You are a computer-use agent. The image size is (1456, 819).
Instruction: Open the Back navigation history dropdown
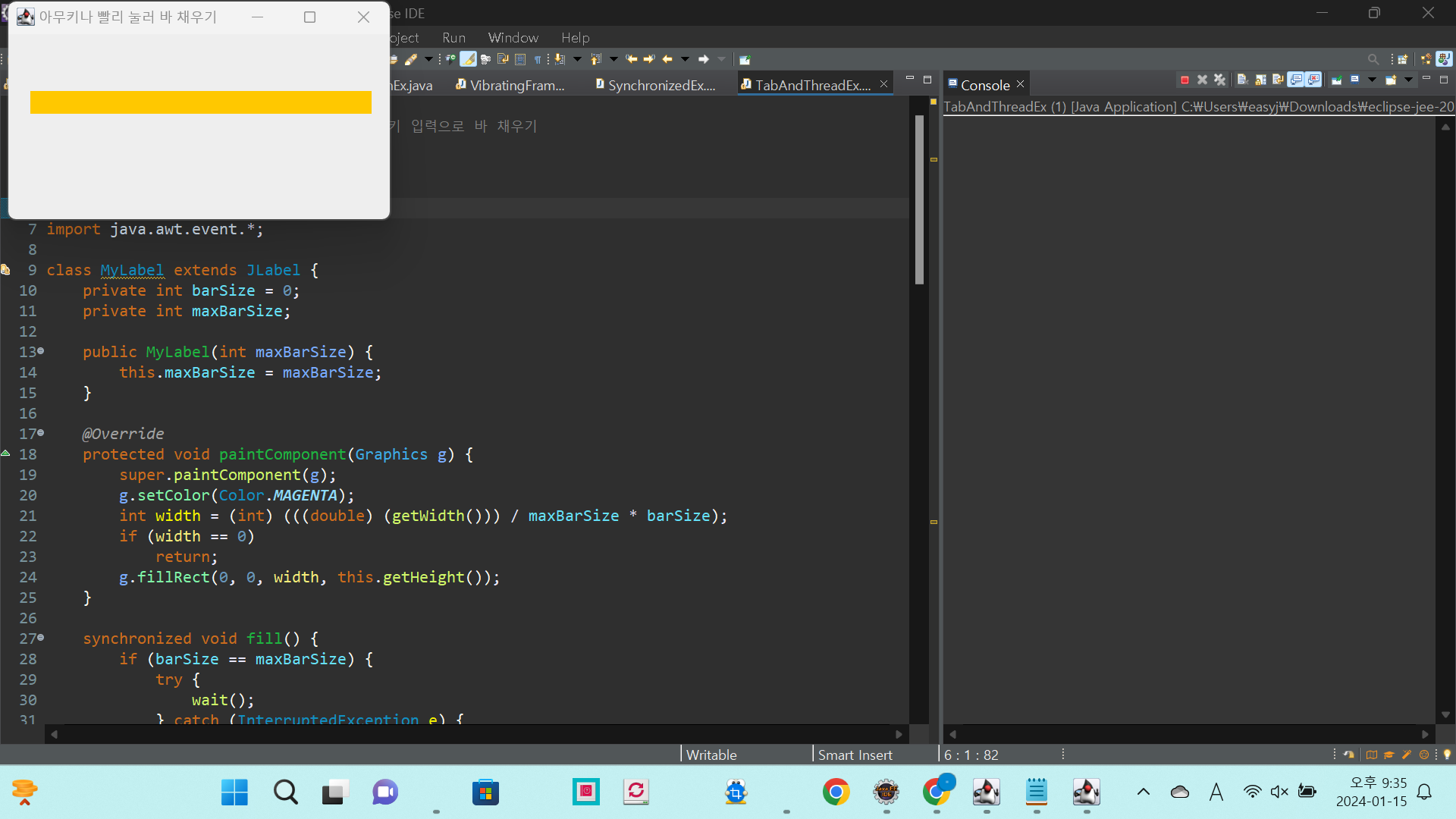tap(686, 59)
